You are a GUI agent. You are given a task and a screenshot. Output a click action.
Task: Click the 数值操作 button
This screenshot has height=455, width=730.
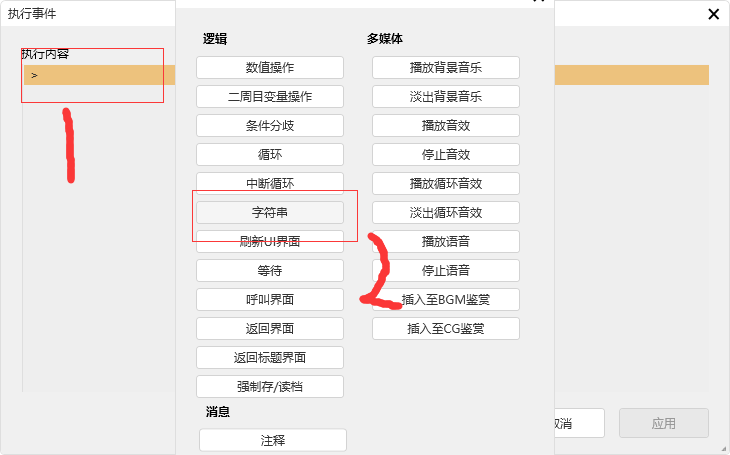(270, 68)
